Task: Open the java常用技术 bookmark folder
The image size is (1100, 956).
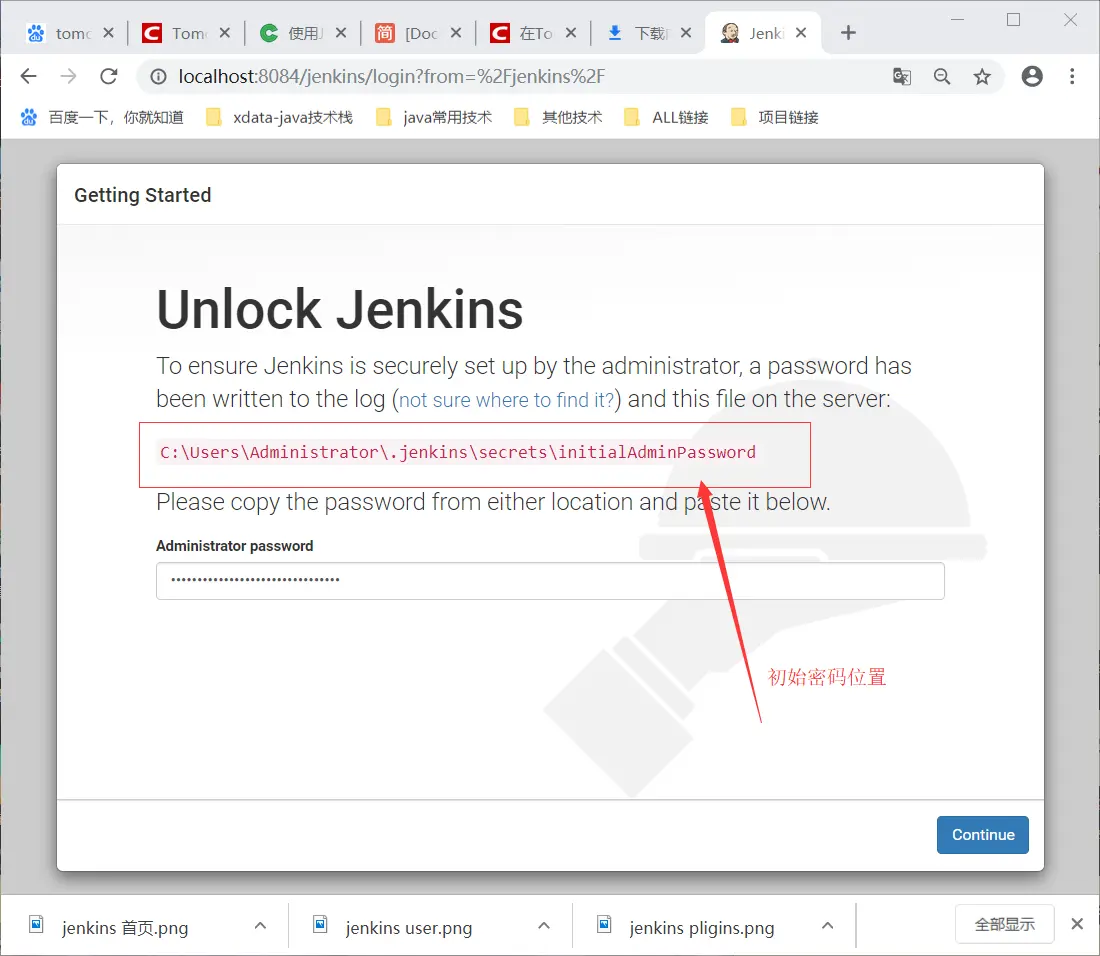Action: click(432, 116)
